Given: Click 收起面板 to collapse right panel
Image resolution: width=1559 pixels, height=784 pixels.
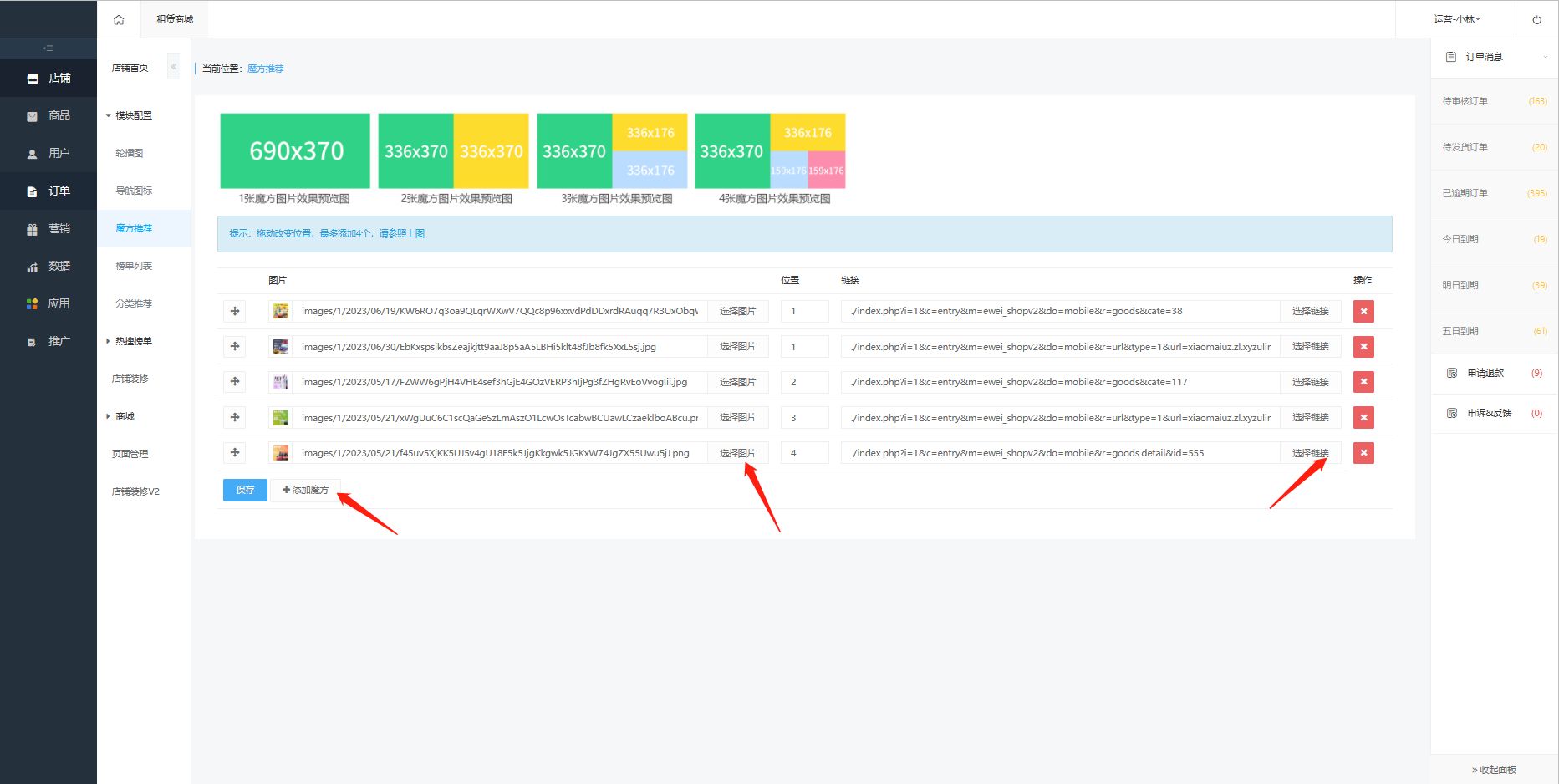Looking at the screenshot, I should click(x=1494, y=770).
